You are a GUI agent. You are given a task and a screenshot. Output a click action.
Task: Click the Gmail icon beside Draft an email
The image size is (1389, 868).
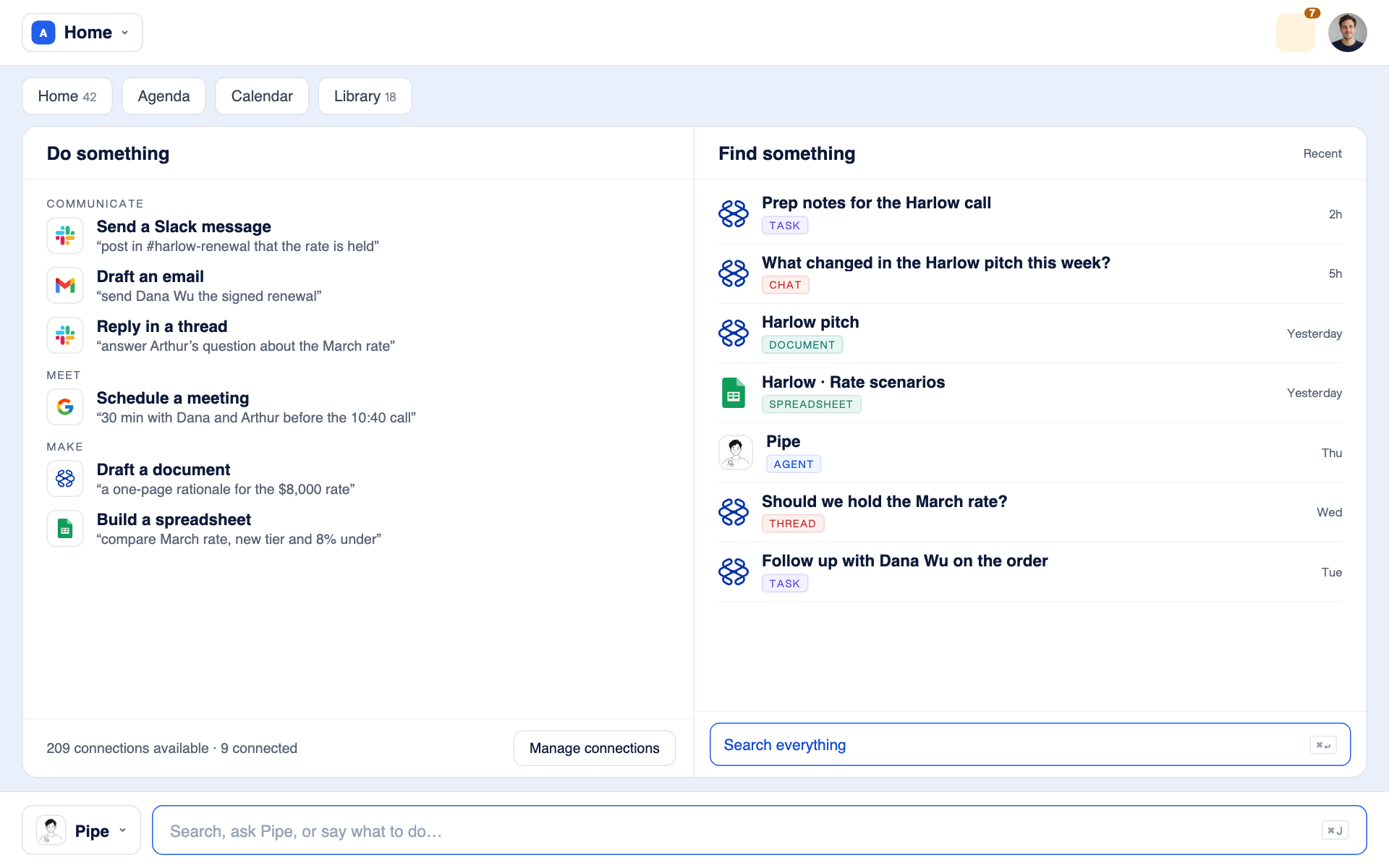point(65,286)
